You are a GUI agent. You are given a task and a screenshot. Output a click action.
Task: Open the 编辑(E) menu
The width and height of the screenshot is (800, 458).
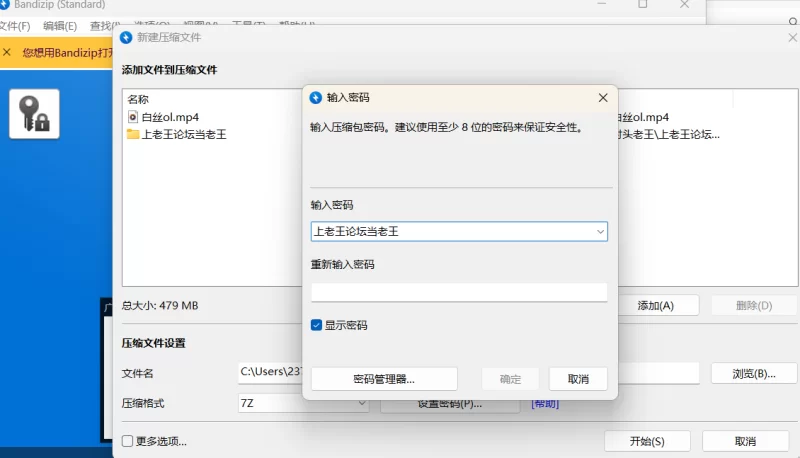(x=59, y=26)
